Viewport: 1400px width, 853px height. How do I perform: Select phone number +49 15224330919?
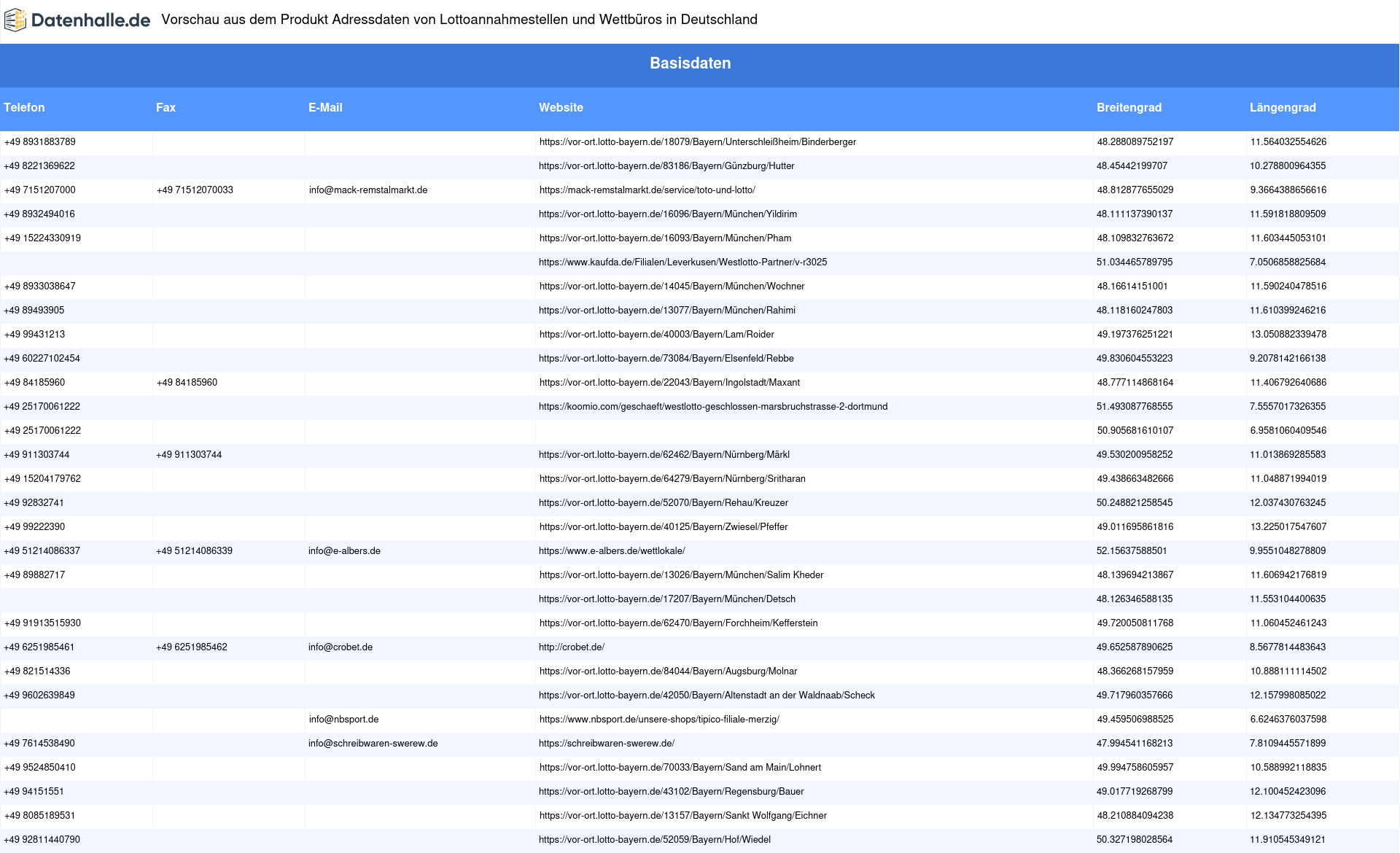[x=42, y=238]
